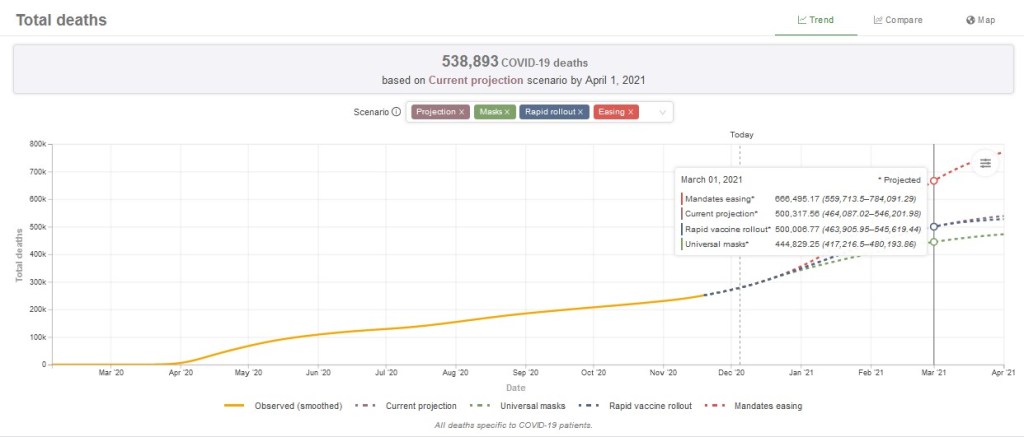Click the globe icon for Map view
Image resolution: width=1024 pixels, height=437 pixels.
(971, 20)
